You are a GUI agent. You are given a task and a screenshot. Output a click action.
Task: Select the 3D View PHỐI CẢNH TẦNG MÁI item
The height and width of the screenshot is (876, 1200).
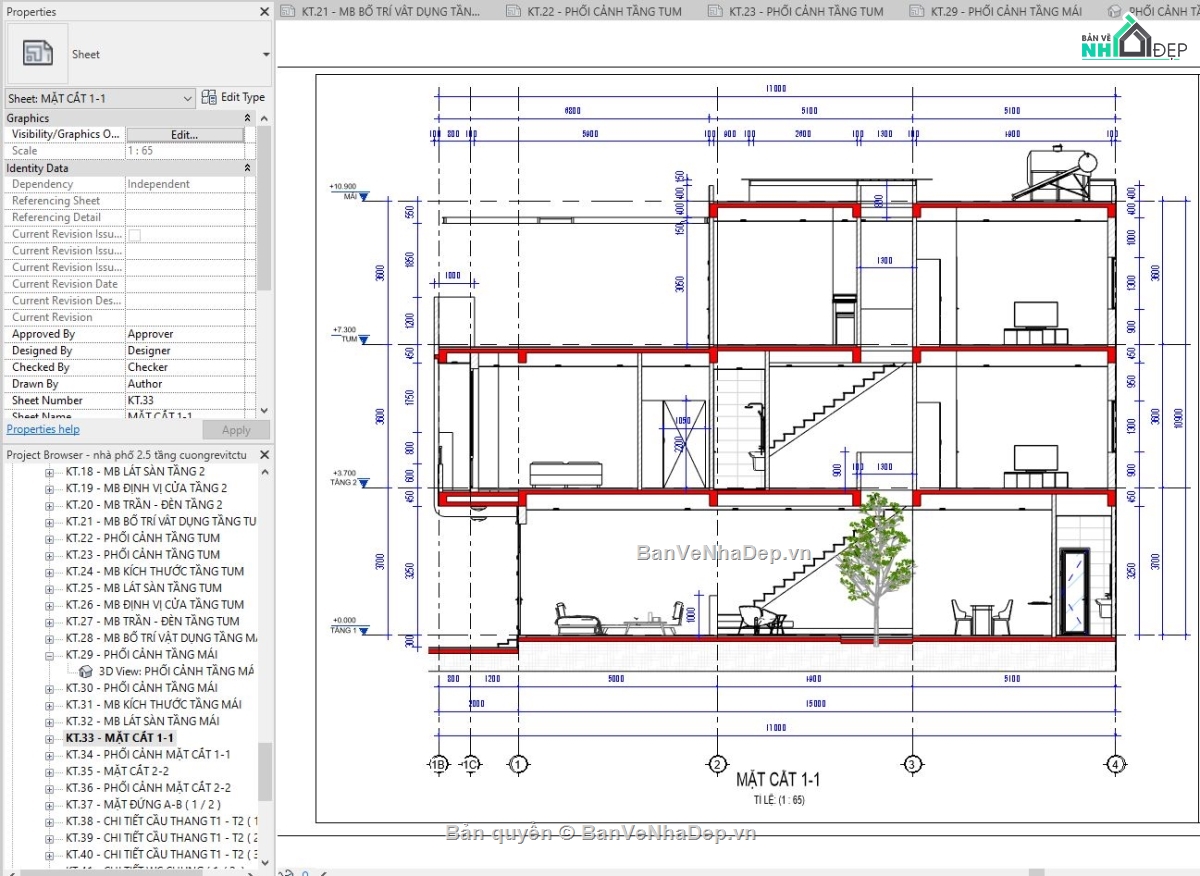(166, 671)
